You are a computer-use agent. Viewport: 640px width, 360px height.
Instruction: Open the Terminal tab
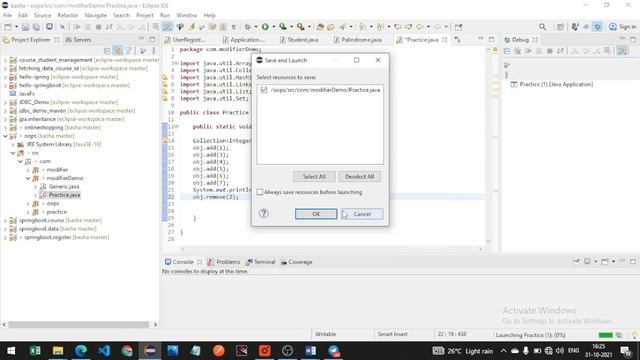(260, 262)
